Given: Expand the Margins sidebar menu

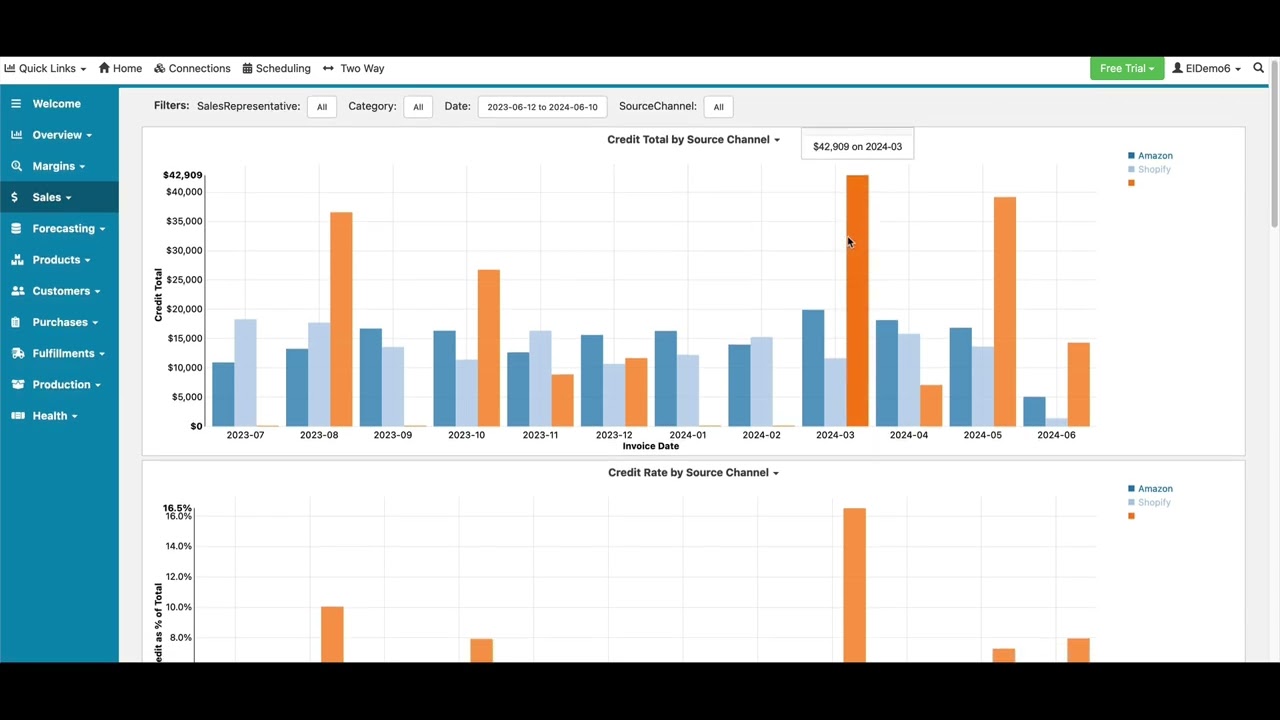Looking at the screenshot, I should point(60,166).
